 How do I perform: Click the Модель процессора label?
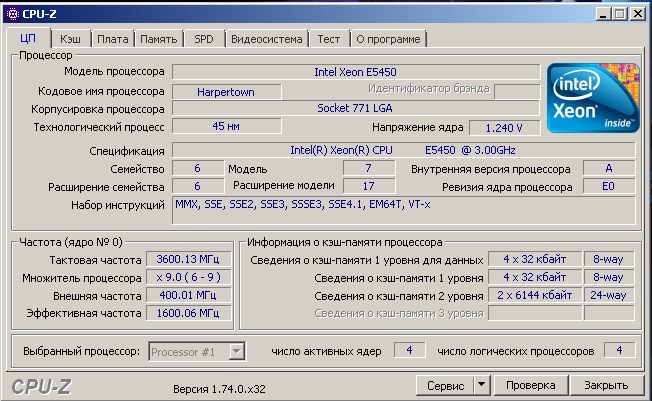(x=114, y=72)
